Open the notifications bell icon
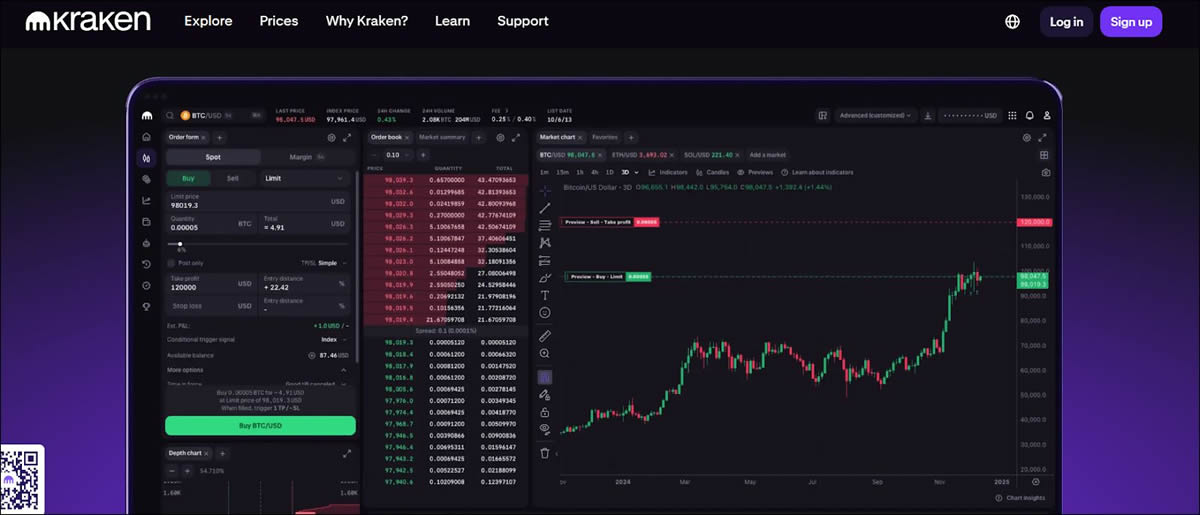1200x515 pixels. [x=1029, y=116]
